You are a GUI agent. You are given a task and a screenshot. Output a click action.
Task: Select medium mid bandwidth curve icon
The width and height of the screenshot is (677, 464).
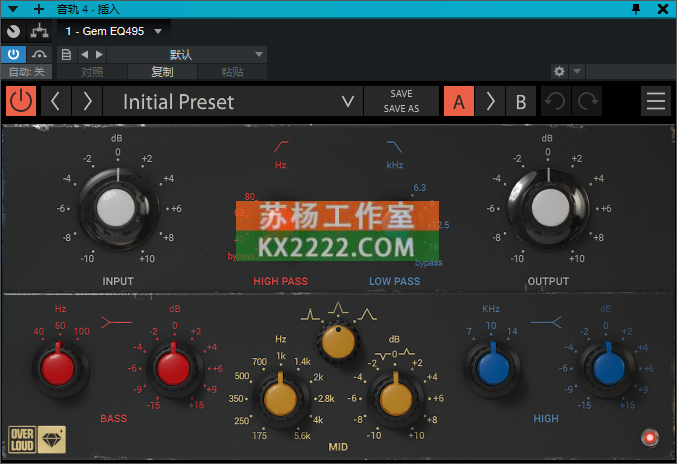338,308
